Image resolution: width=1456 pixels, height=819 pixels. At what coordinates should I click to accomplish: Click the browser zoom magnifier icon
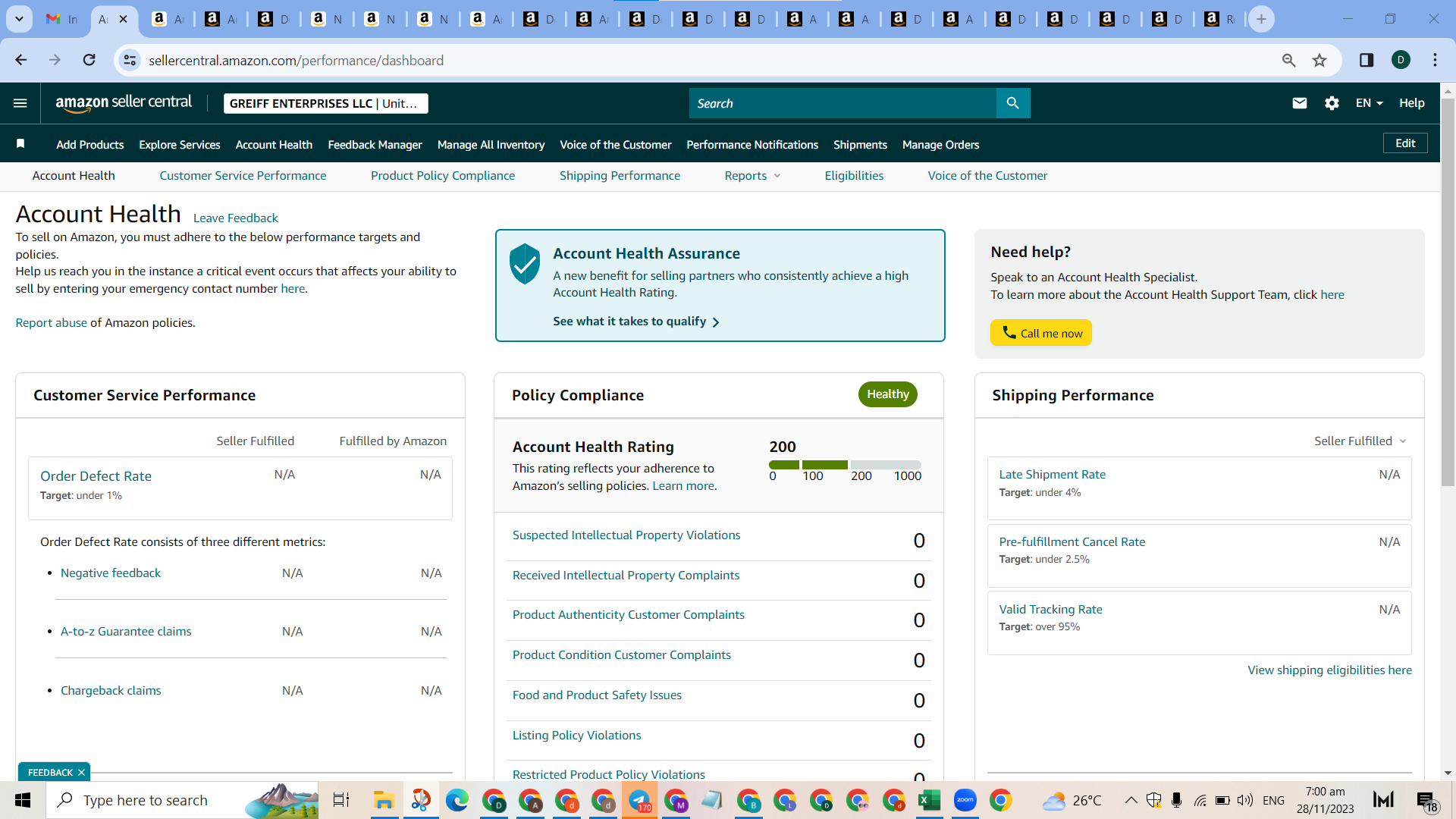(1288, 60)
